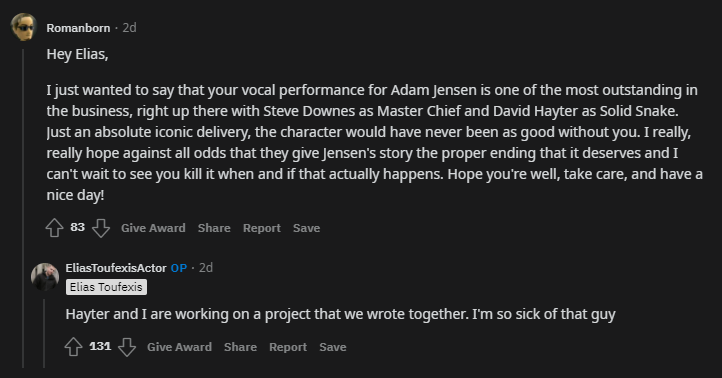Open EliasToufexisActor's avatar picture
Viewport: 722px width, 378px height.
pyautogui.click(x=45, y=277)
